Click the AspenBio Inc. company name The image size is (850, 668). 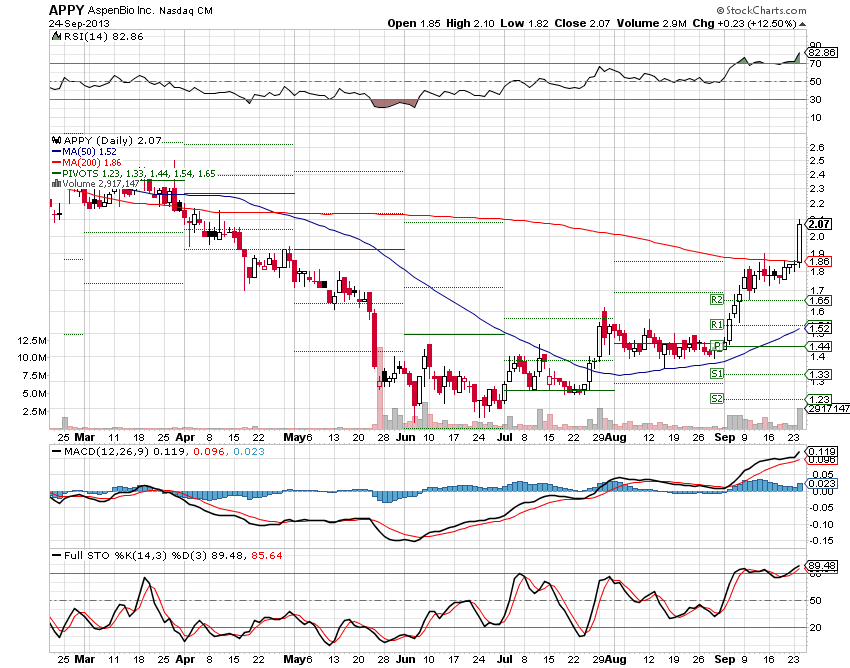tap(121, 10)
